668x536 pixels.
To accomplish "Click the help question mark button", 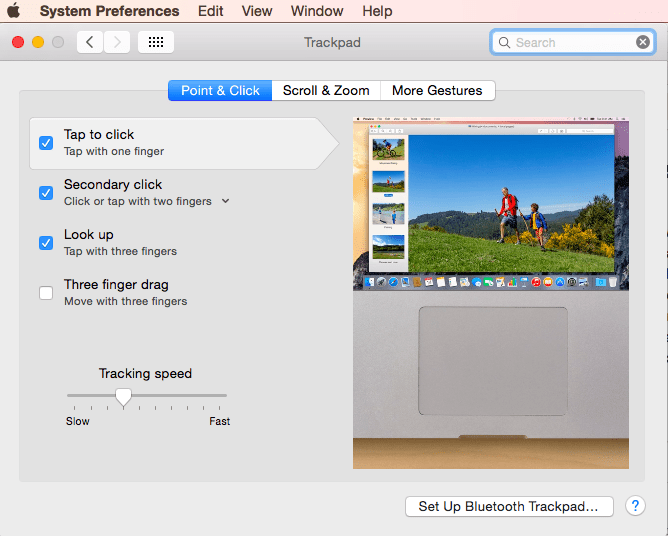I will point(635,506).
